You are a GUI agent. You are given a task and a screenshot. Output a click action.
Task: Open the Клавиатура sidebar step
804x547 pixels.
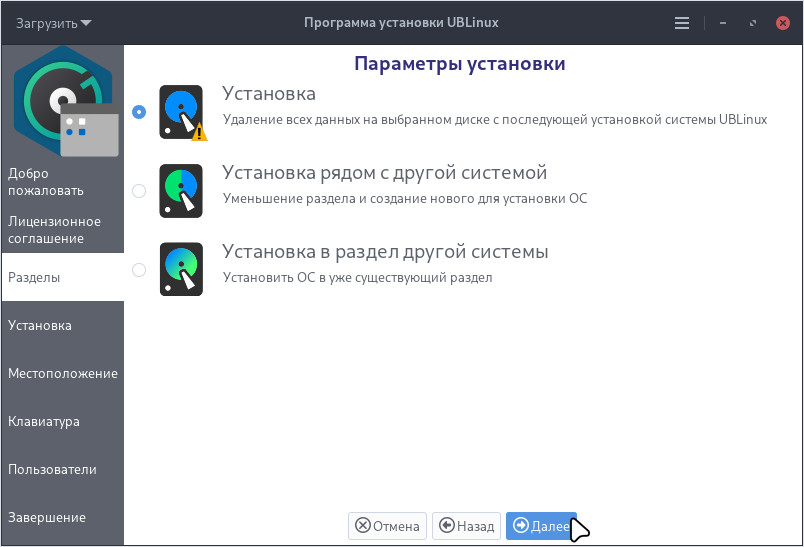tap(63, 422)
